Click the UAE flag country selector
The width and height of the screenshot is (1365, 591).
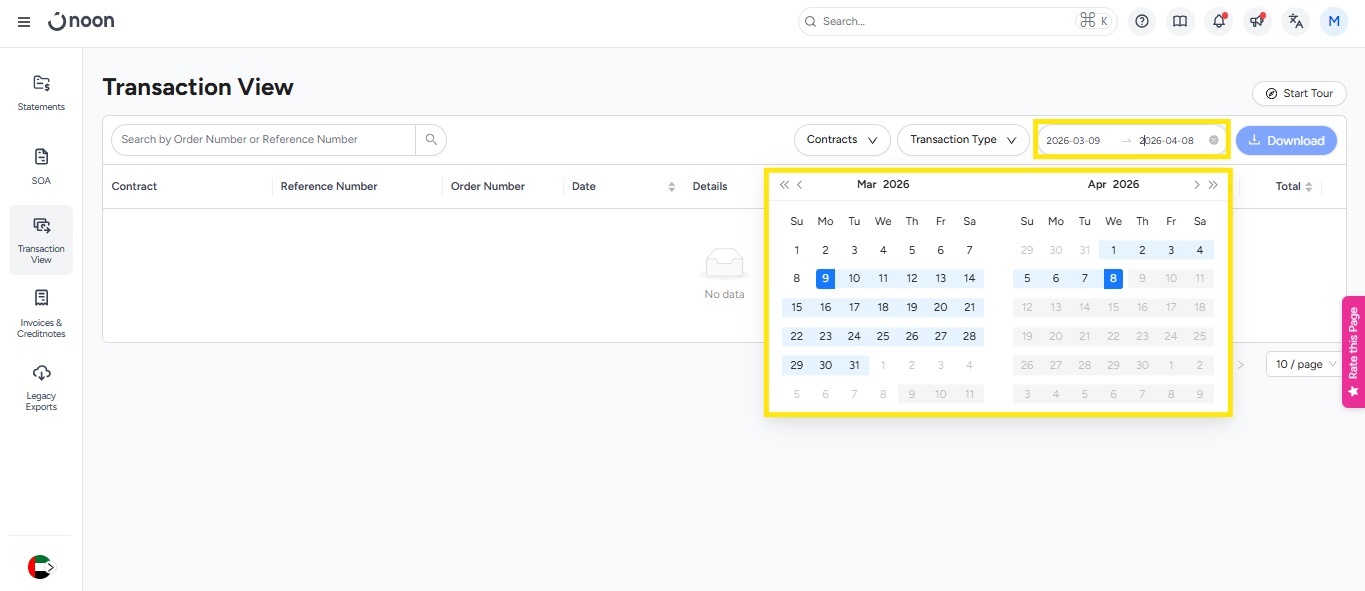point(40,567)
